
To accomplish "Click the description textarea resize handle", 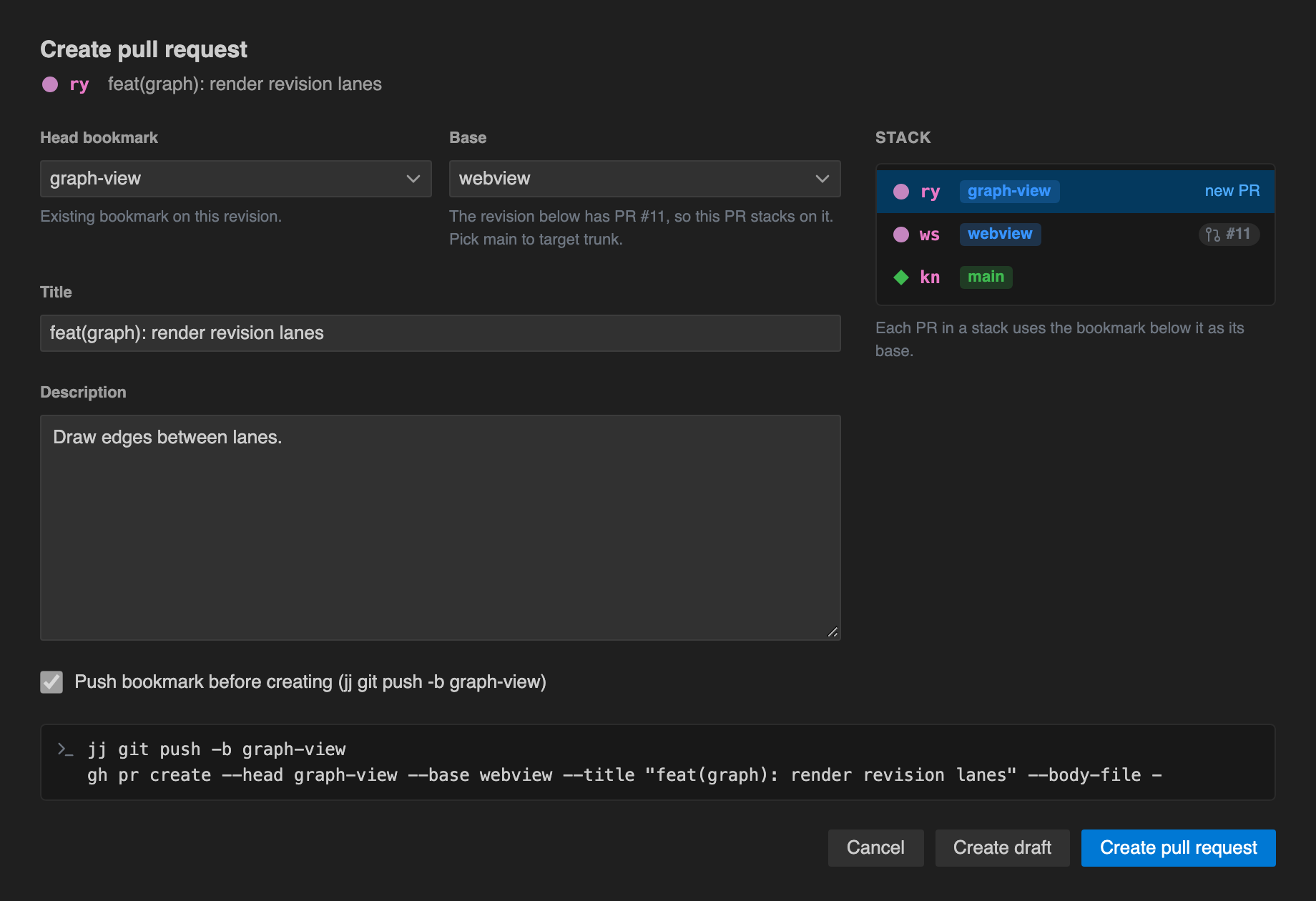I will [x=833, y=632].
